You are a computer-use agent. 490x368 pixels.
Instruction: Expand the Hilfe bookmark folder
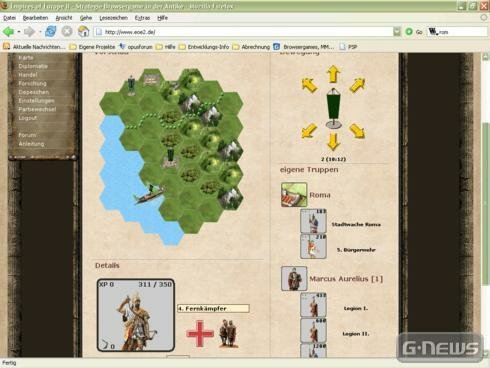tap(166, 47)
